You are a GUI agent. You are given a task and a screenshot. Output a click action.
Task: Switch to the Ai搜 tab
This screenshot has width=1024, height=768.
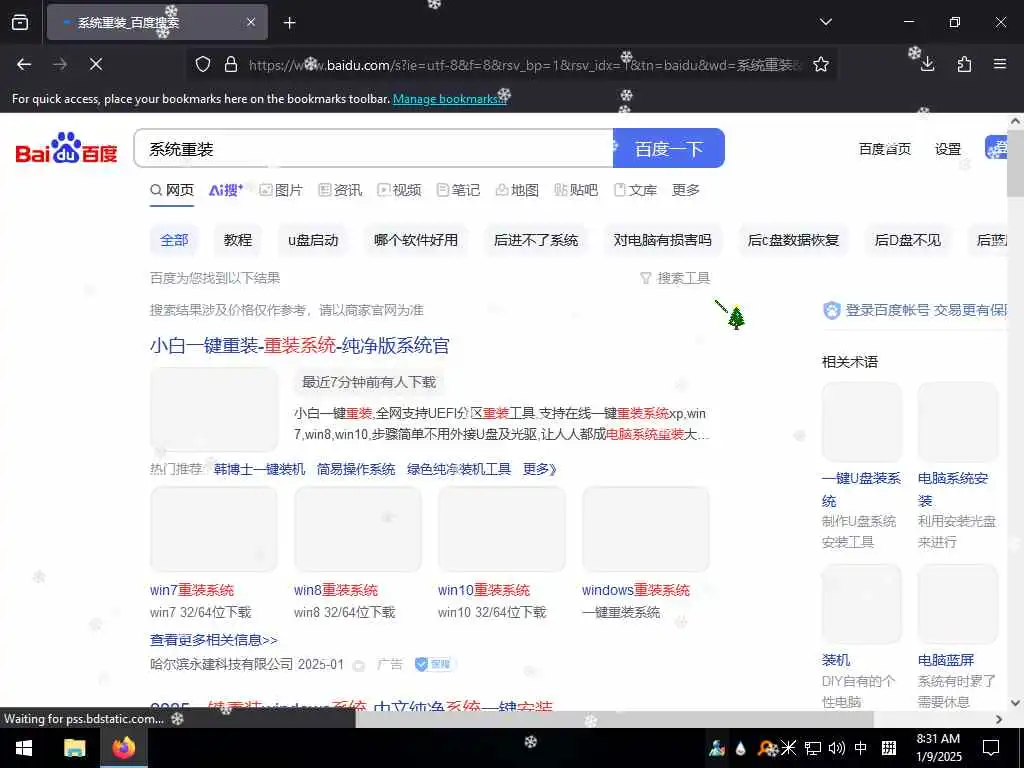point(226,190)
